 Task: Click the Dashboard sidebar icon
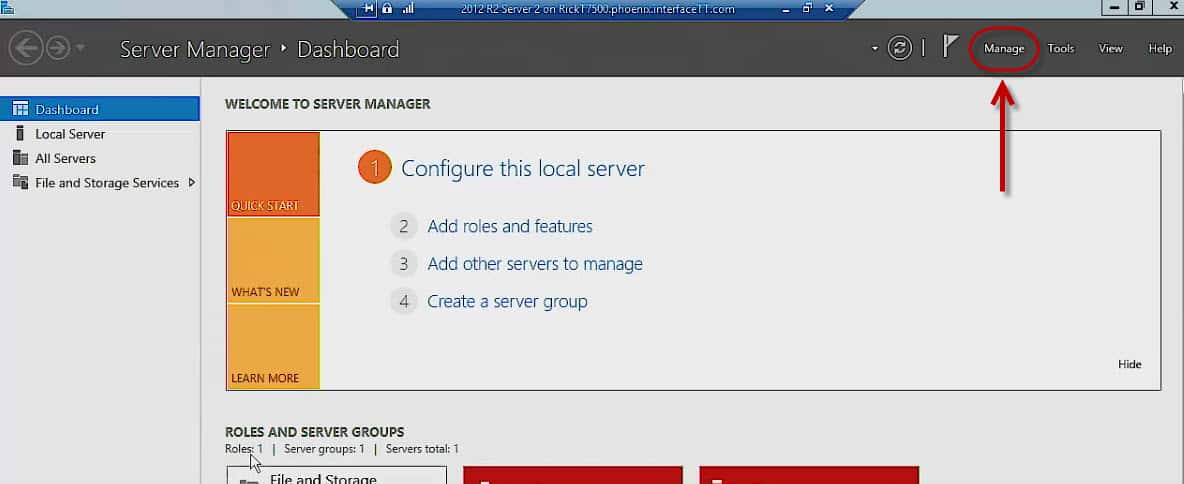click(20, 109)
